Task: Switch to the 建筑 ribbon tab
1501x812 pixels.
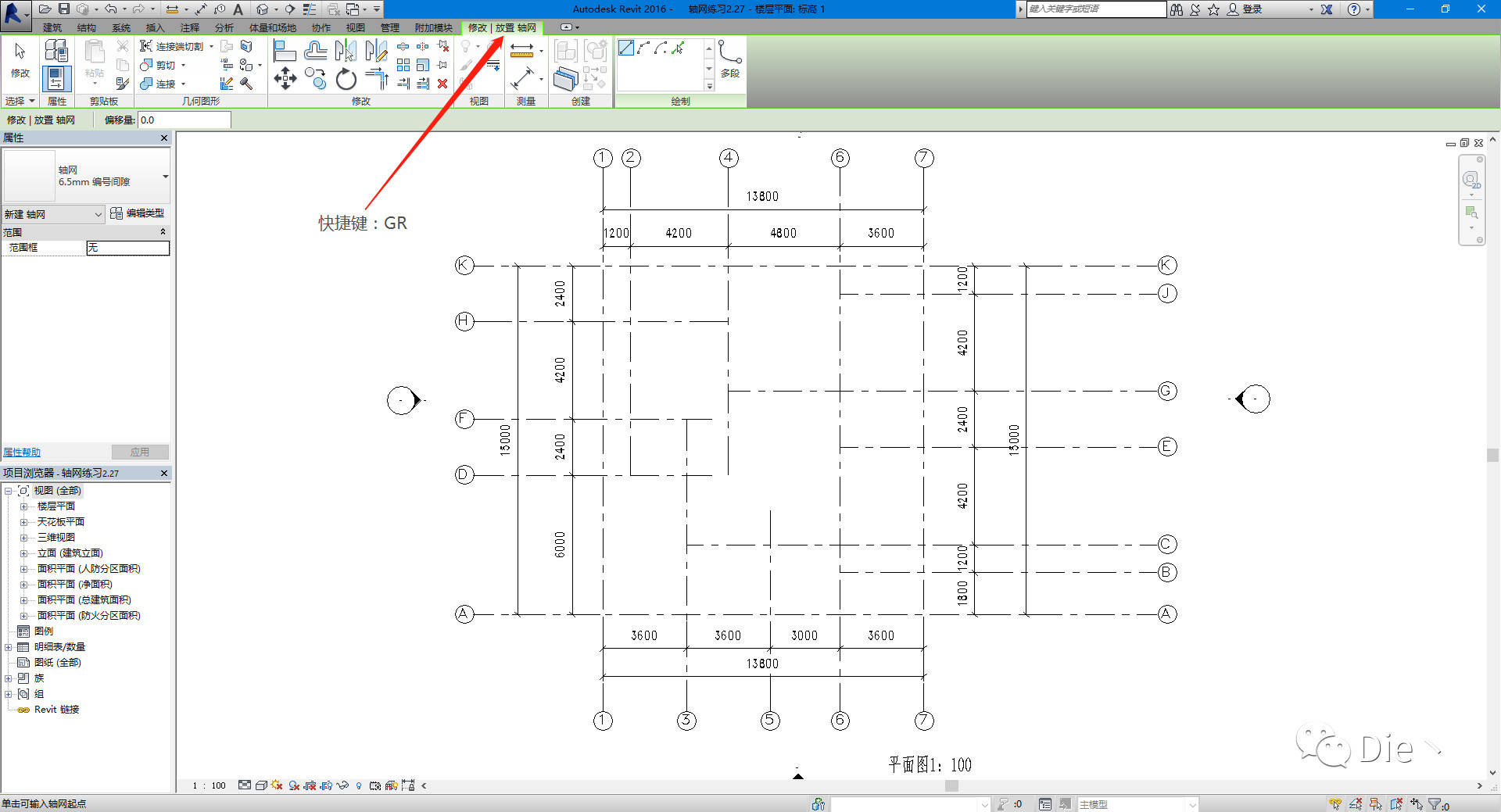Action: coord(52,27)
